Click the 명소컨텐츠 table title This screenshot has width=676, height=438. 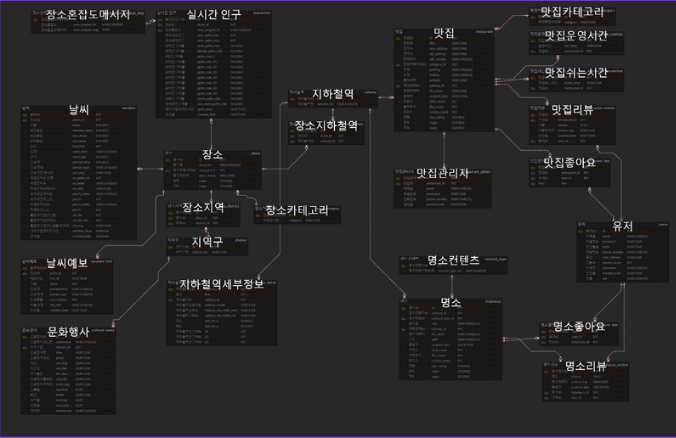coord(453,260)
